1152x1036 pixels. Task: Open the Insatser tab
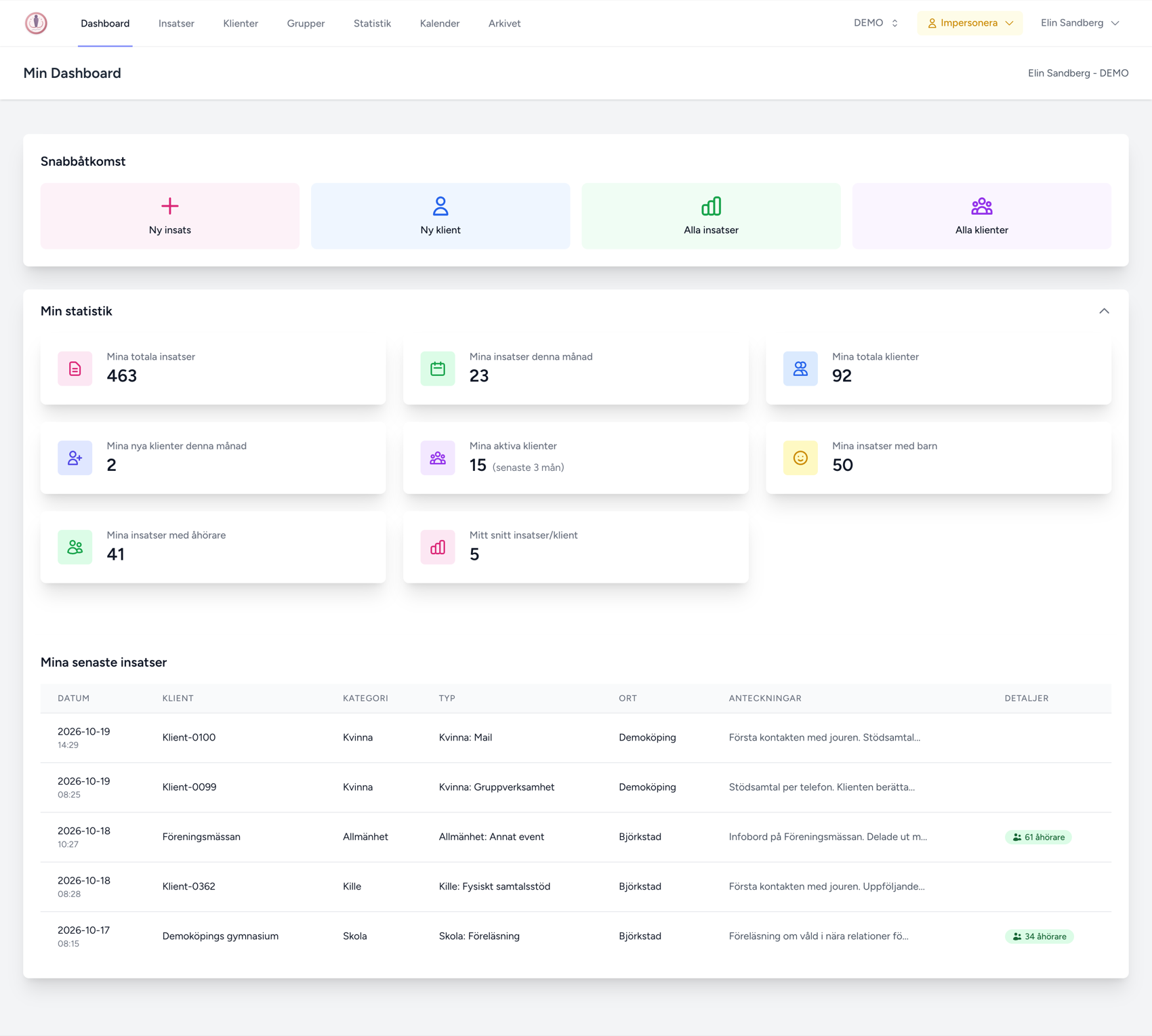[x=176, y=24]
